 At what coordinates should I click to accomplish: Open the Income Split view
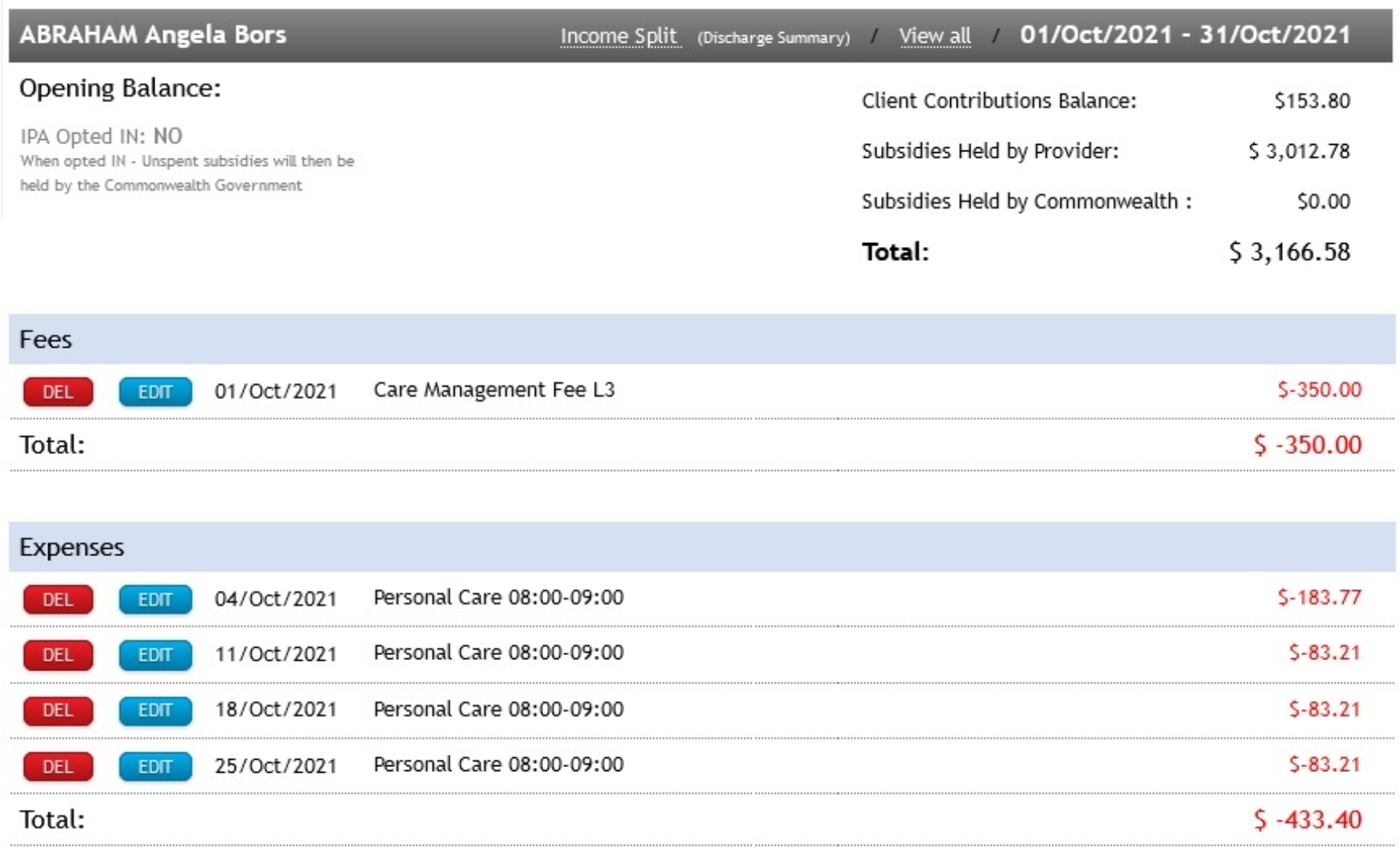[x=620, y=35]
